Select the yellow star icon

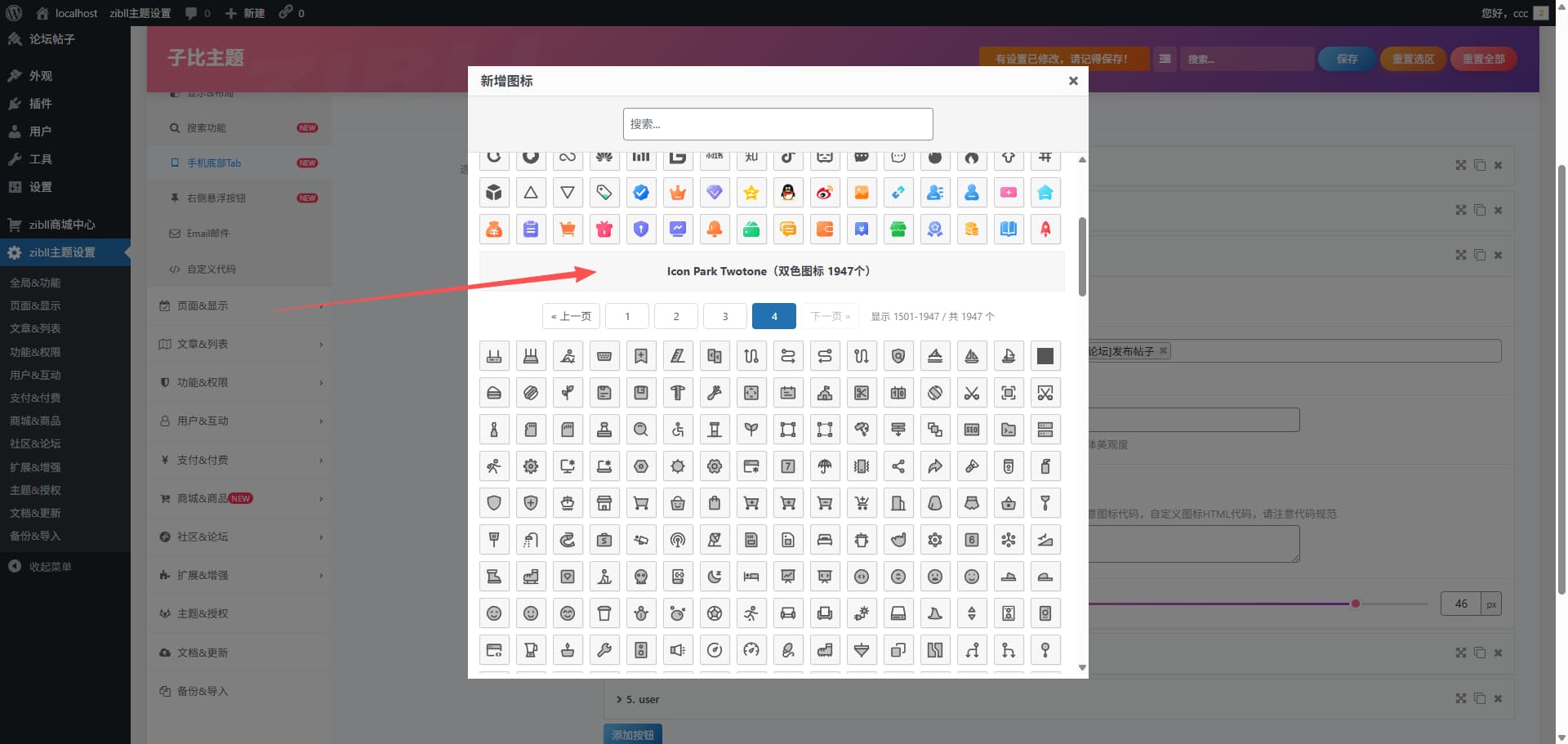751,192
